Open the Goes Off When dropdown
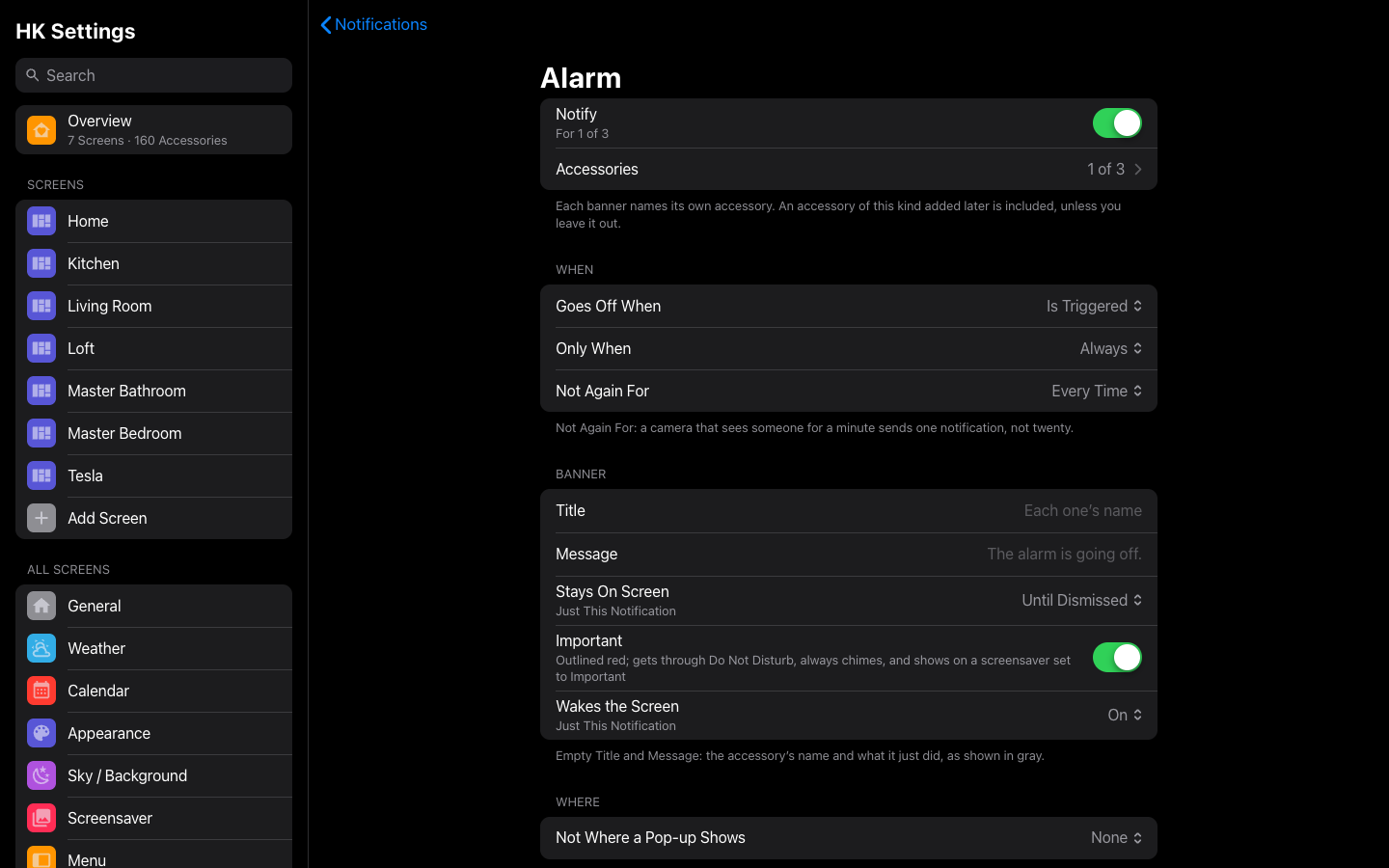This screenshot has height=868, width=1389. point(1094,306)
